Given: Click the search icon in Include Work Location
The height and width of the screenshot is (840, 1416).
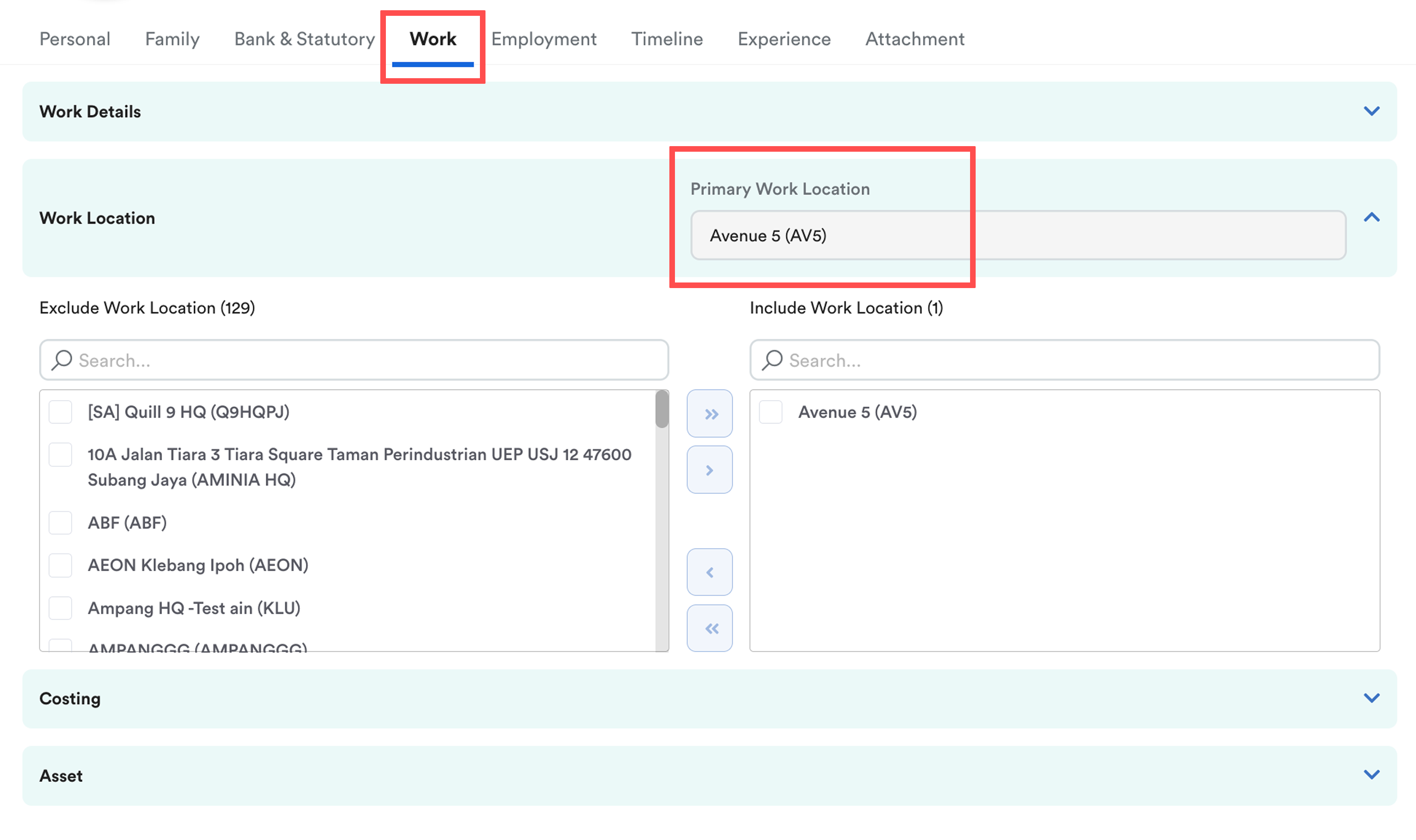Looking at the screenshot, I should pyautogui.click(x=772, y=360).
